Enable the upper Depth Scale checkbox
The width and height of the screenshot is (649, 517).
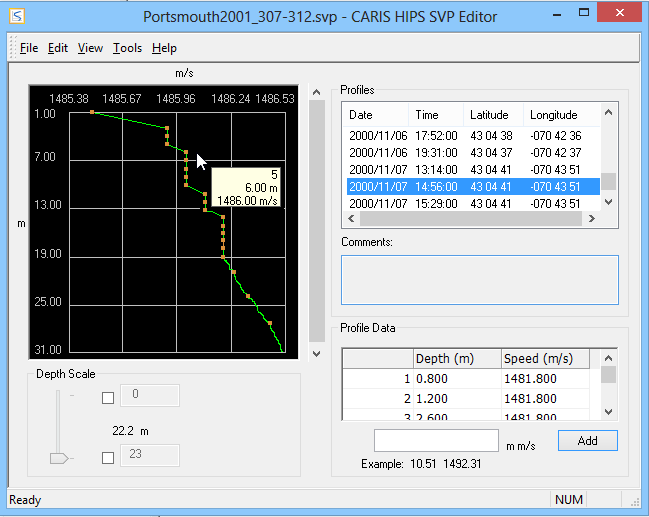(108, 397)
